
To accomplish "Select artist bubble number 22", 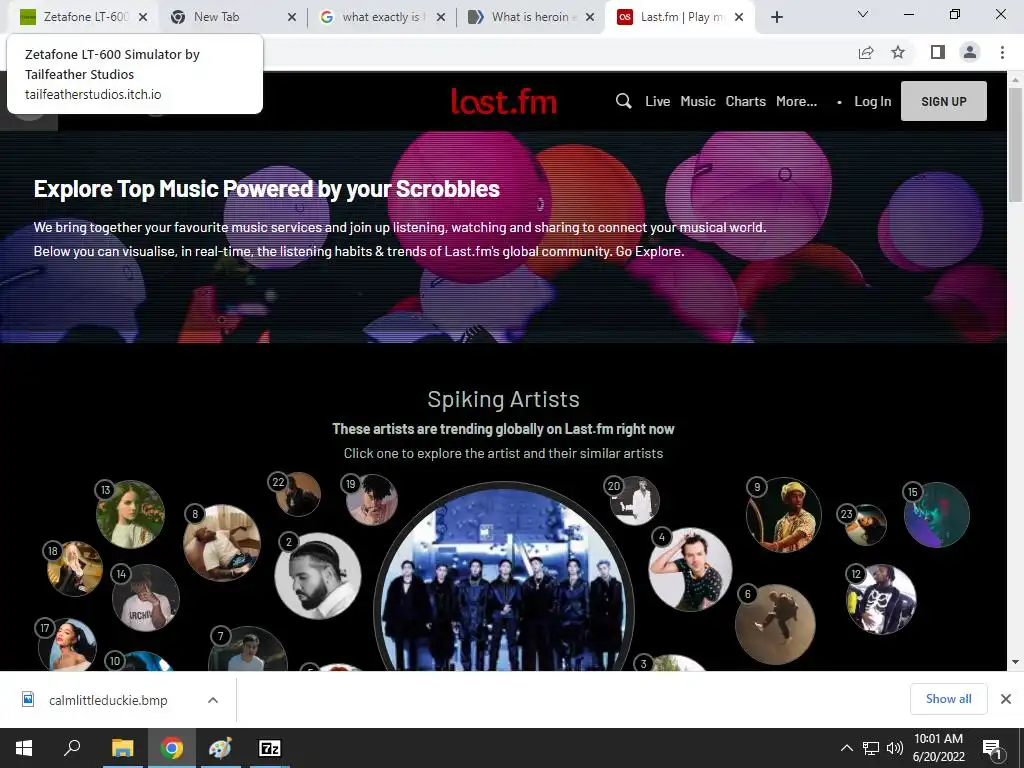I will [x=298, y=494].
